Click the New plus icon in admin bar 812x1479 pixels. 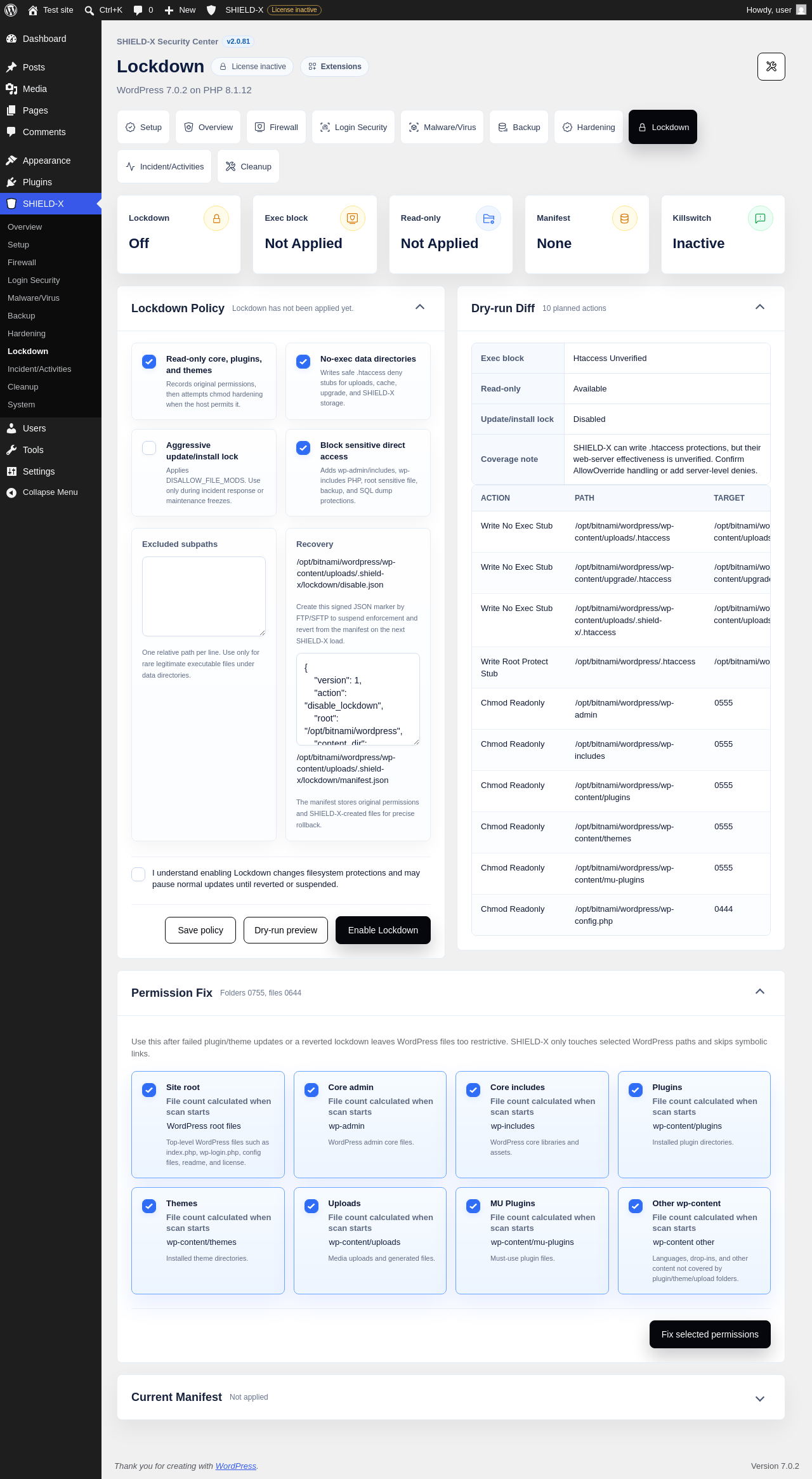tap(169, 10)
